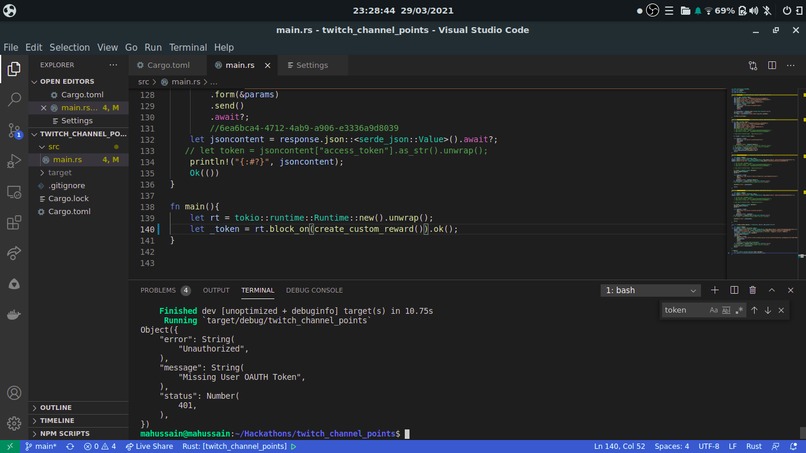Change language mode via Rust status item

754,446
